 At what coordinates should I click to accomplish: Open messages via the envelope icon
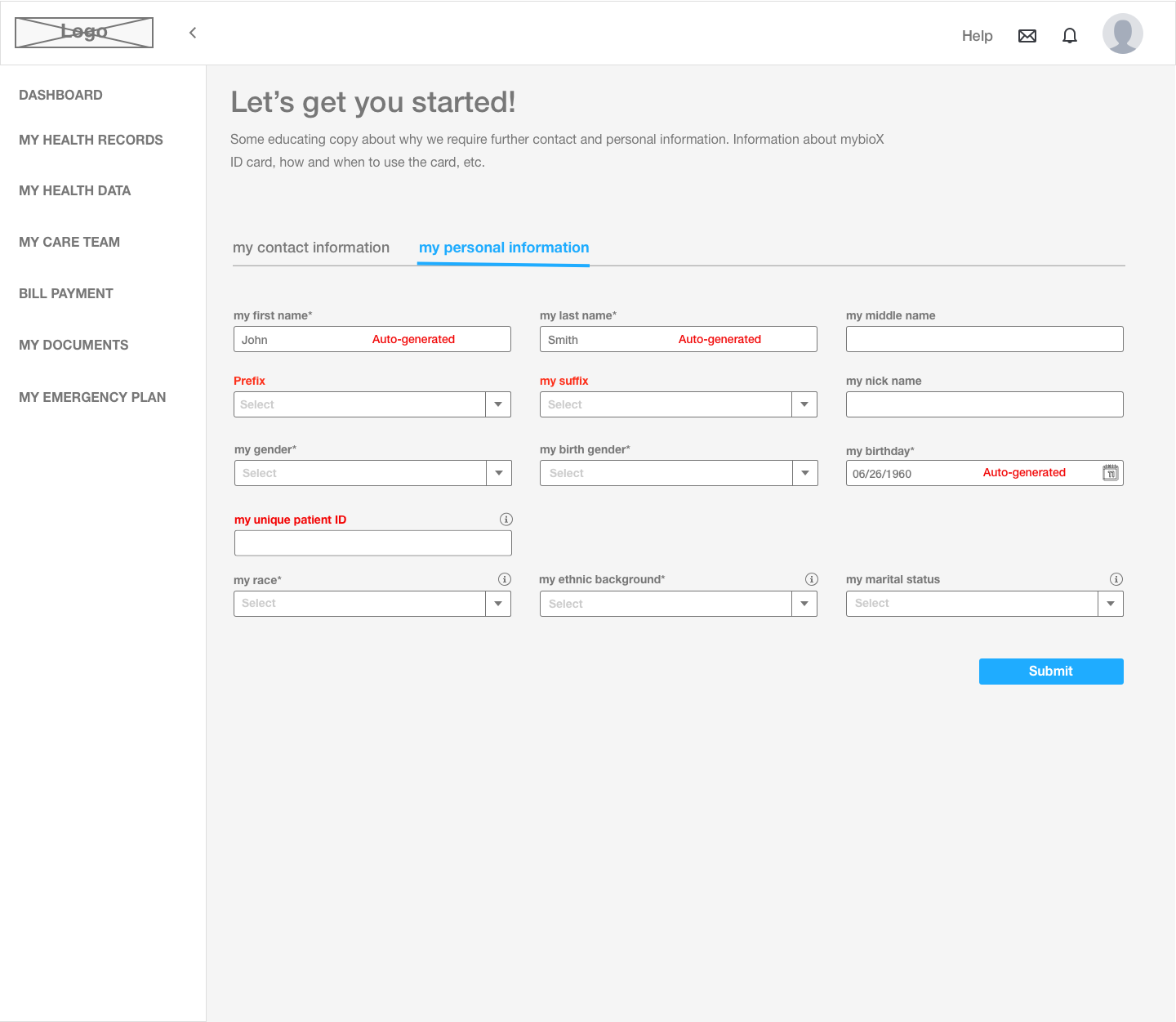click(1027, 35)
